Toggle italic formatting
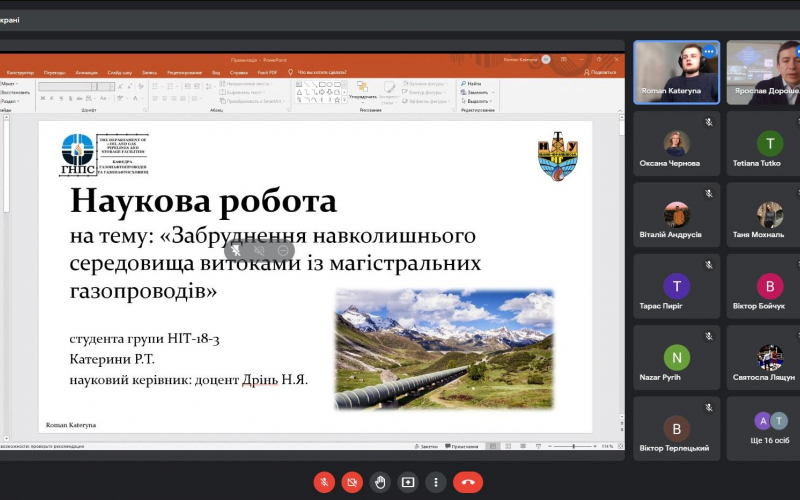800x500 pixels. point(52,98)
